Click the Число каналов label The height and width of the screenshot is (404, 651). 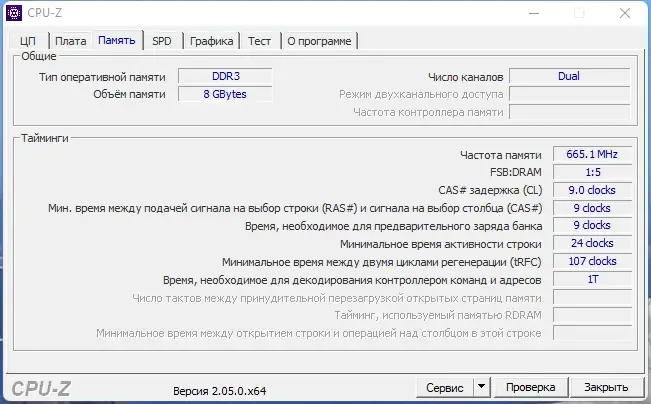tap(465, 77)
